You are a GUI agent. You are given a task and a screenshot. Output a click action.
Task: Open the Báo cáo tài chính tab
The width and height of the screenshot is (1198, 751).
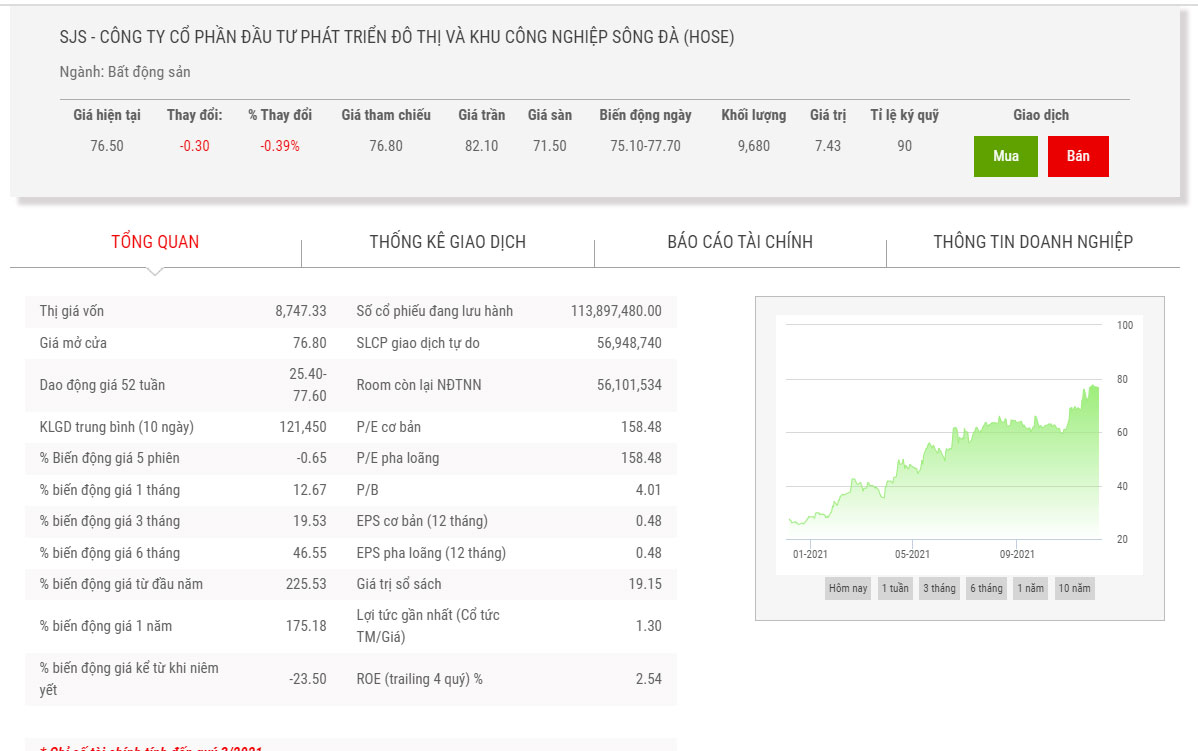(x=740, y=242)
